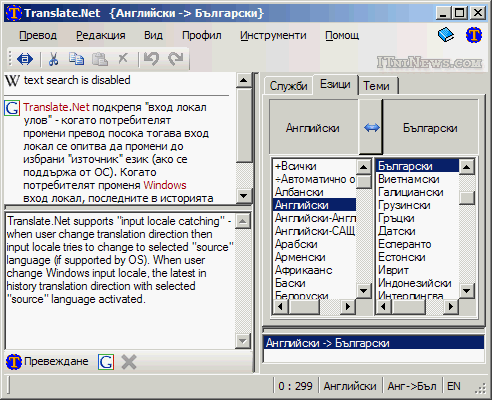Select +Всички in source language list

click(314, 166)
